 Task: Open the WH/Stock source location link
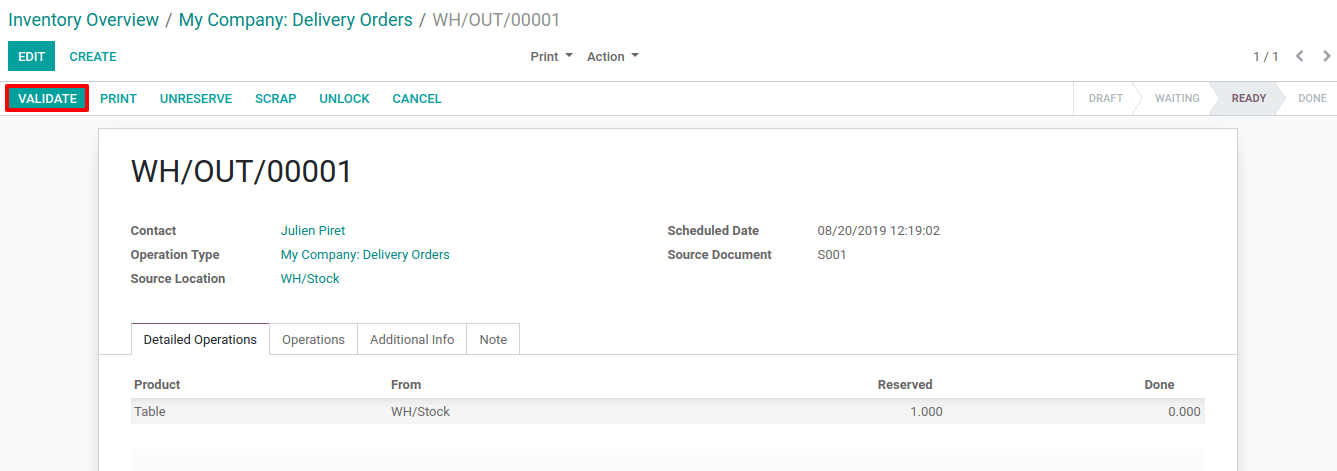[x=310, y=279]
